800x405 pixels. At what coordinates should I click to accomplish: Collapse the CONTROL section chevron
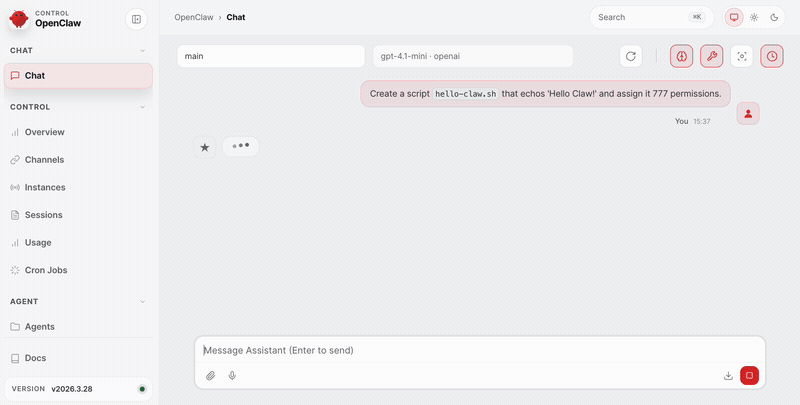pos(142,107)
